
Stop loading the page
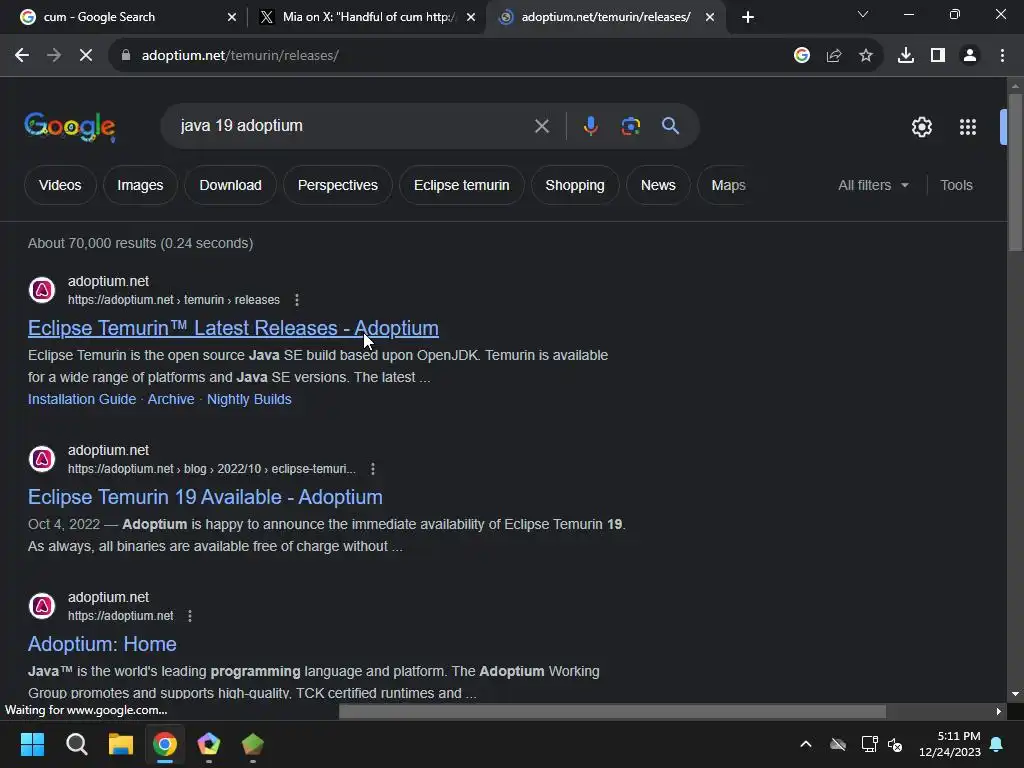tap(86, 56)
